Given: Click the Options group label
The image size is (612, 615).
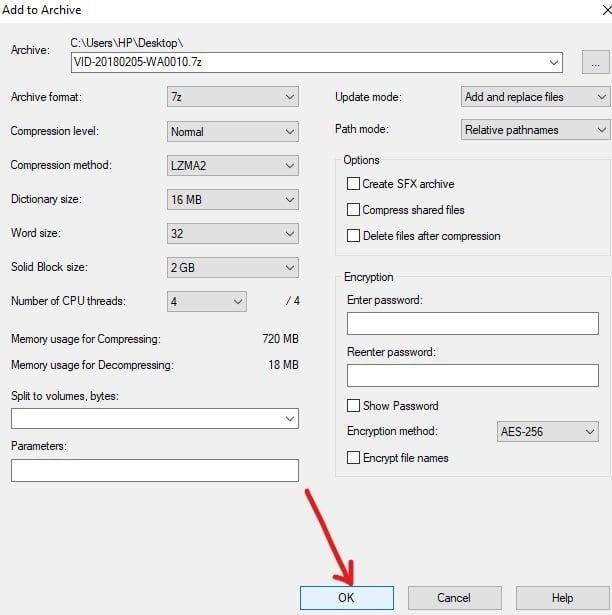Looking at the screenshot, I should (x=361, y=160).
